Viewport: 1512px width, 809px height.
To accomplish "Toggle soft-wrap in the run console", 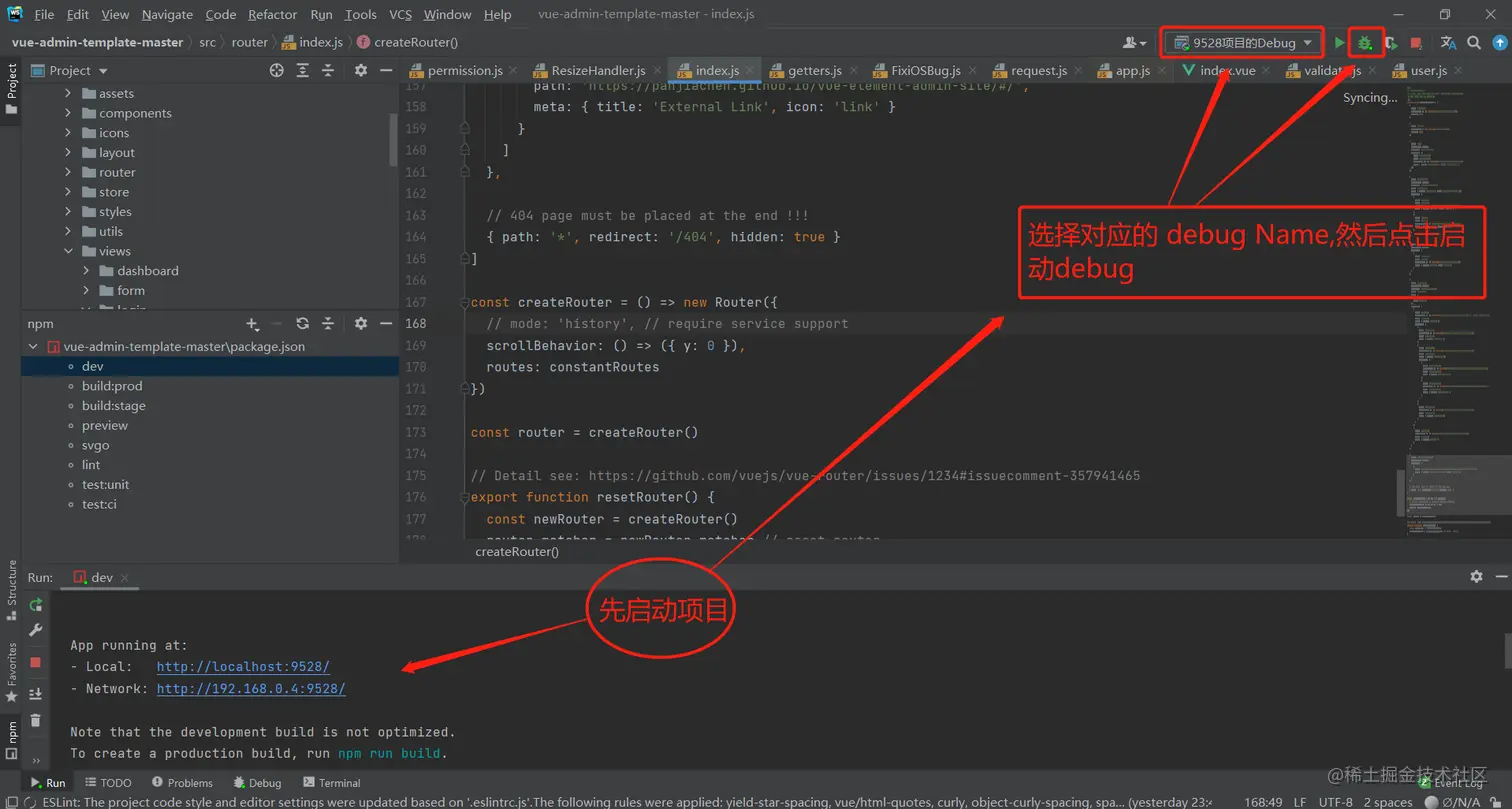I will pos(34,693).
